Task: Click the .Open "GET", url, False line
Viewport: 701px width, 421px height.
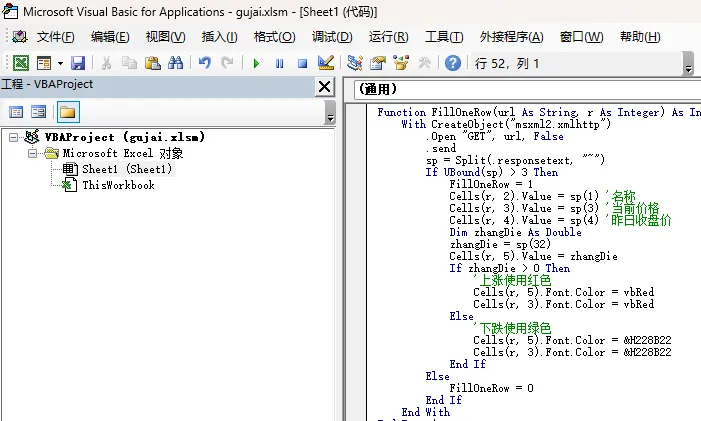Action: tap(494, 136)
